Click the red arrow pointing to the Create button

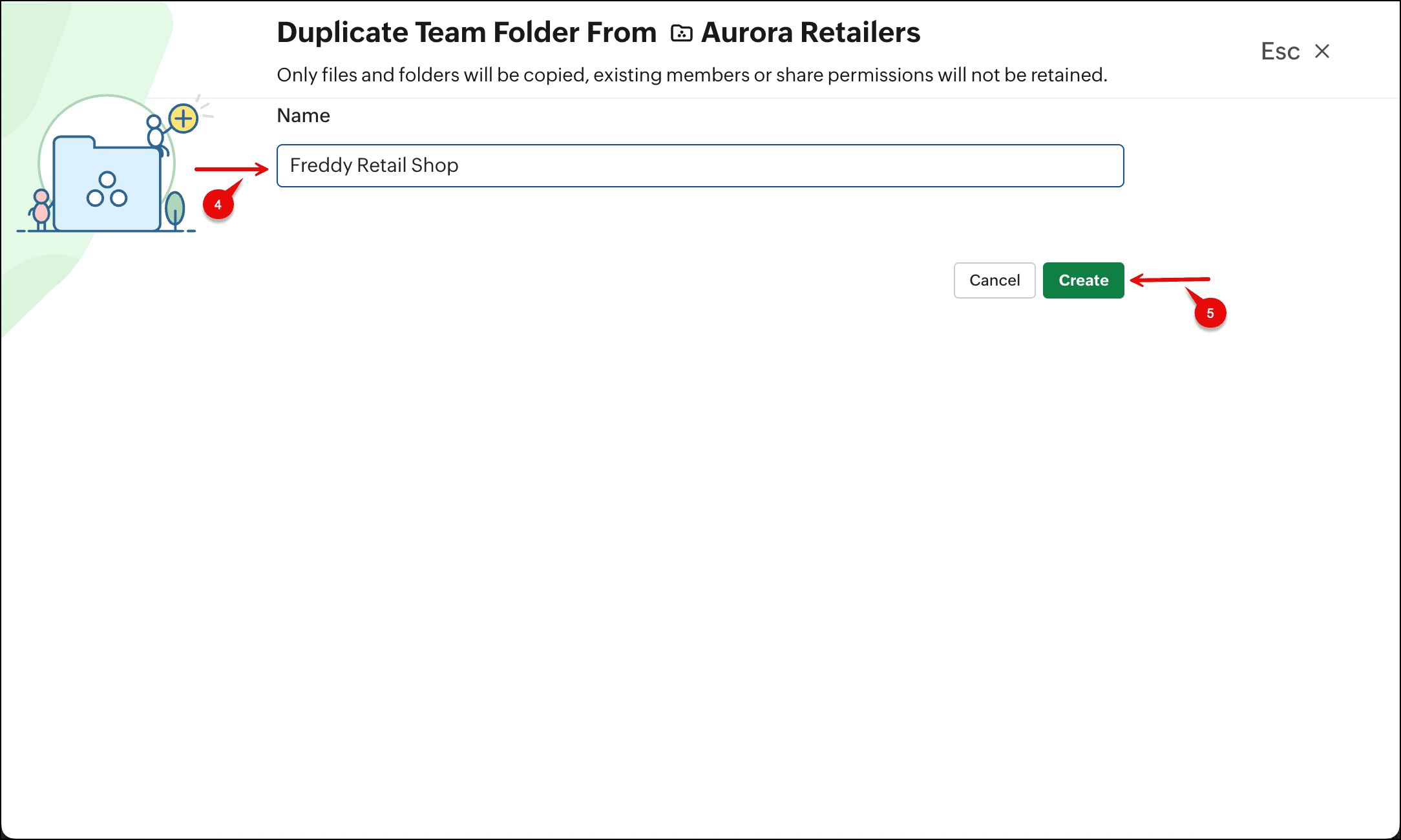point(1170,280)
